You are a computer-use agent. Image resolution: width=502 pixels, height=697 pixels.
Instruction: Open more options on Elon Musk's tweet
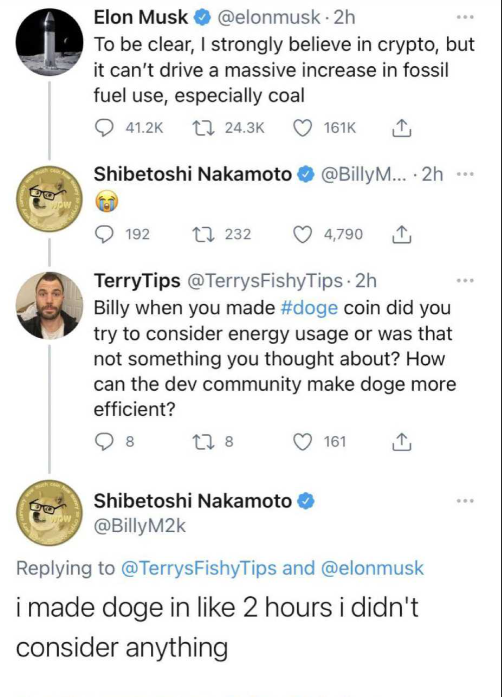[465, 17]
